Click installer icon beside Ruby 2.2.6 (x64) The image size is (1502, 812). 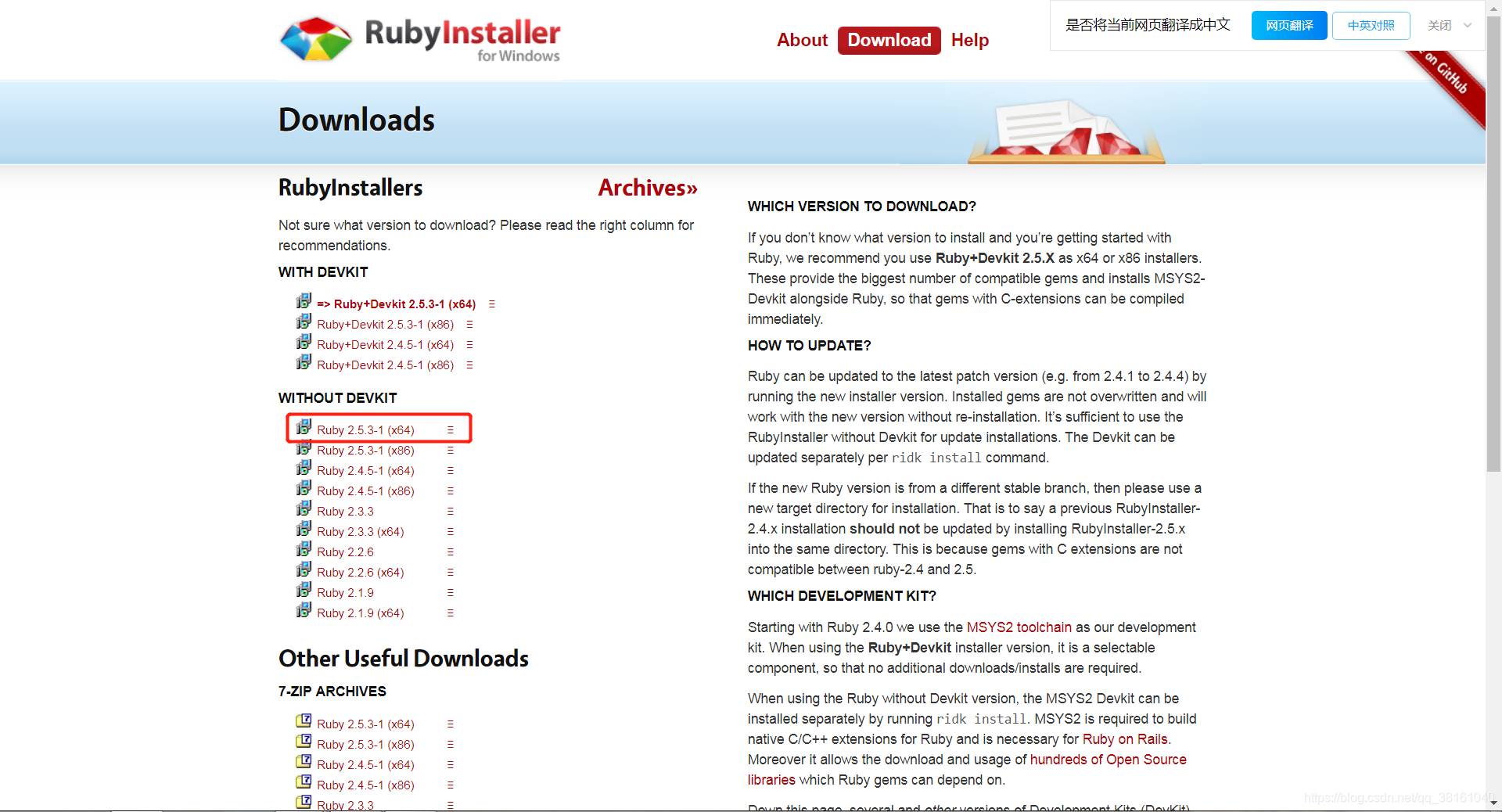click(x=304, y=569)
